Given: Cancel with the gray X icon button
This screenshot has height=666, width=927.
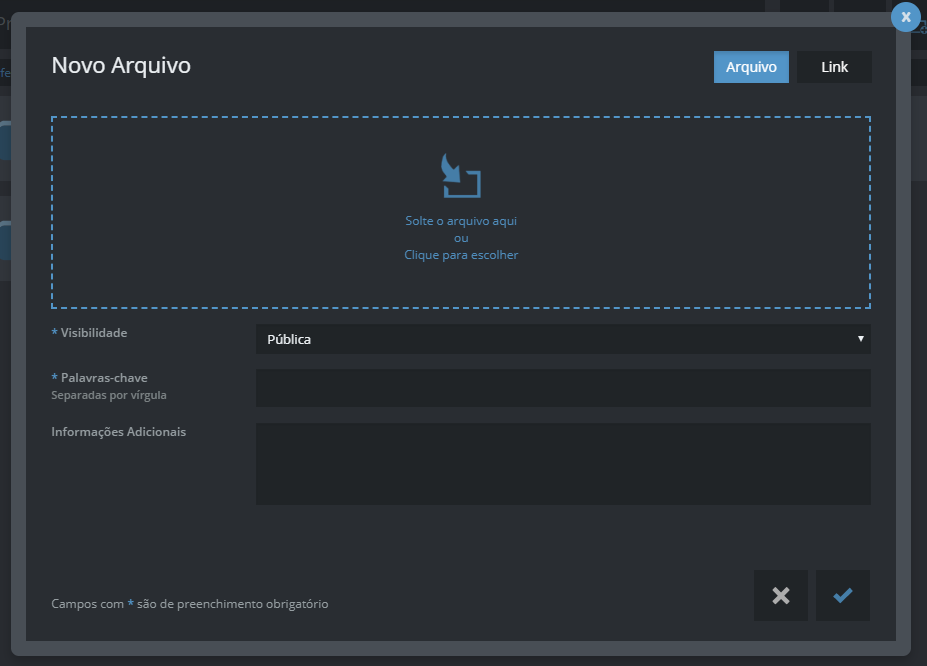Looking at the screenshot, I should (x=781, y=596).
